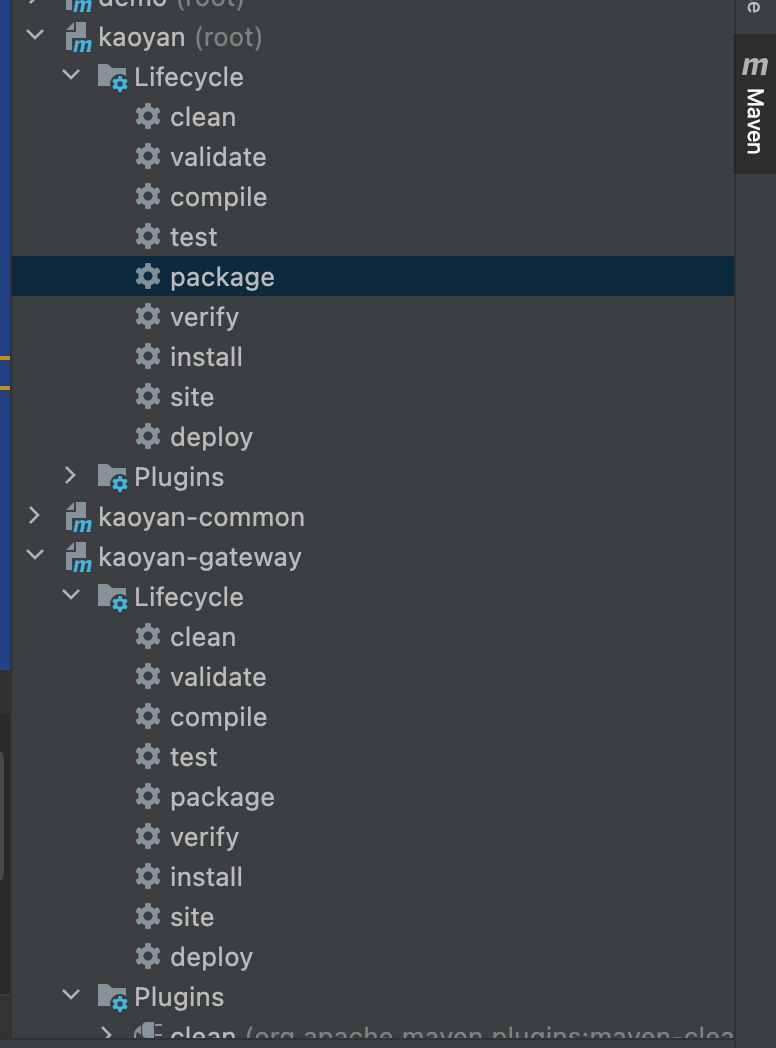Image resolution: width=776 pixels, height=1048 pixels.
Task: Collapse the kaoyan root project node
Action: point(34,37)
